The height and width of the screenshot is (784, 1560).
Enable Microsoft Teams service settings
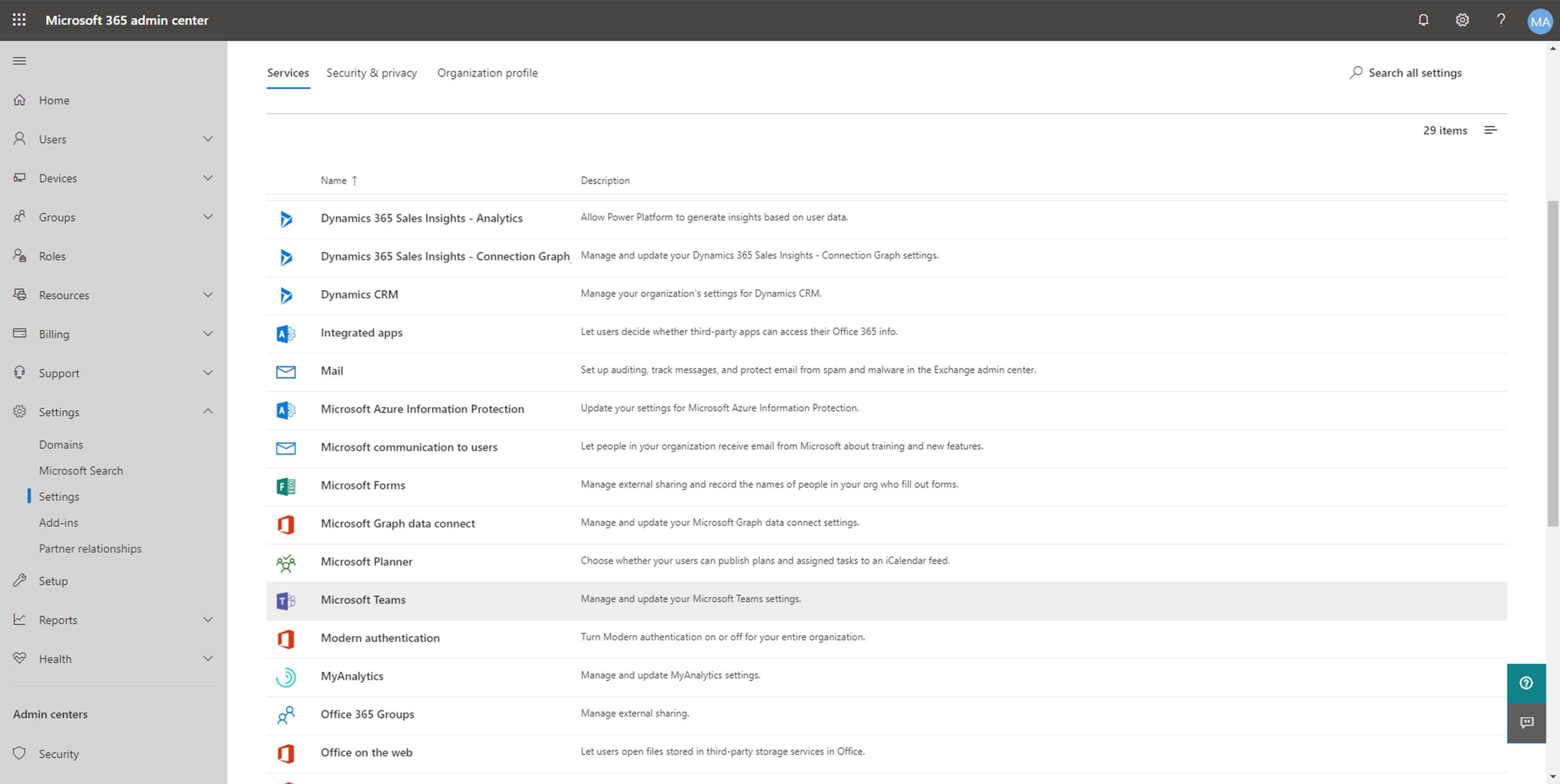363,599
